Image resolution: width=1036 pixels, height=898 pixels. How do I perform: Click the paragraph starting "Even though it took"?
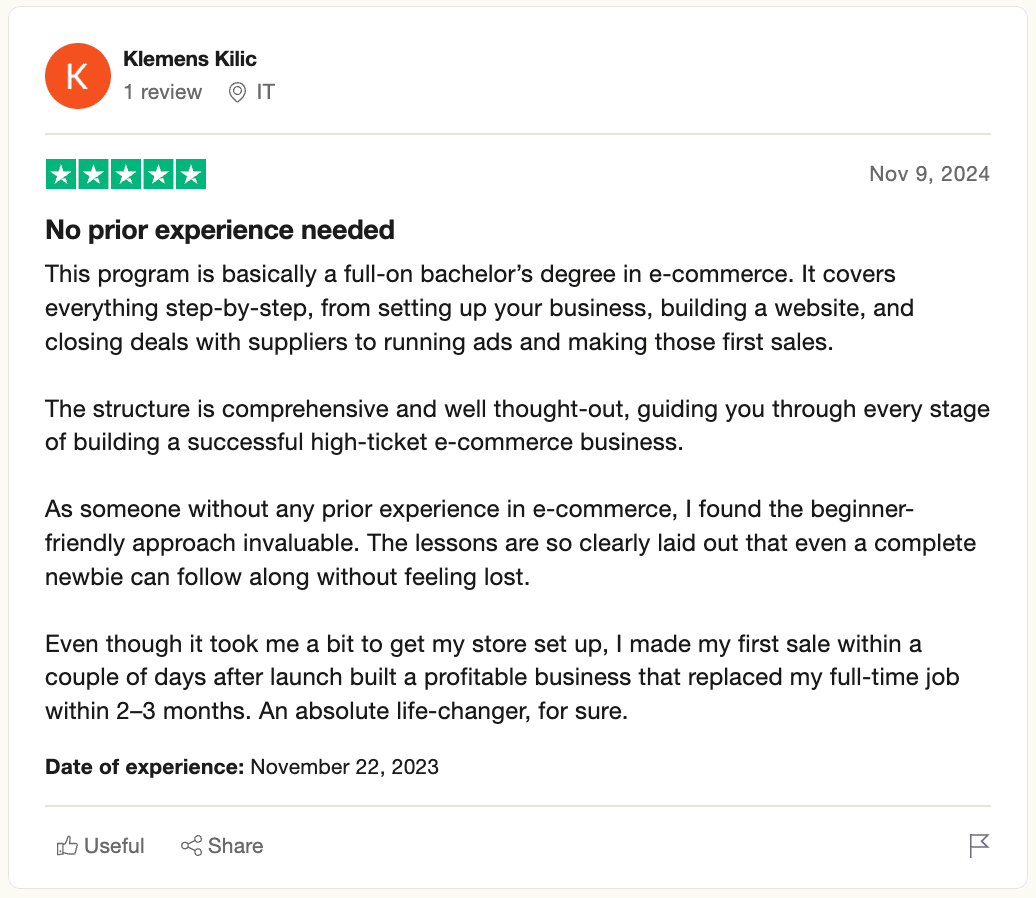[500, 679]
